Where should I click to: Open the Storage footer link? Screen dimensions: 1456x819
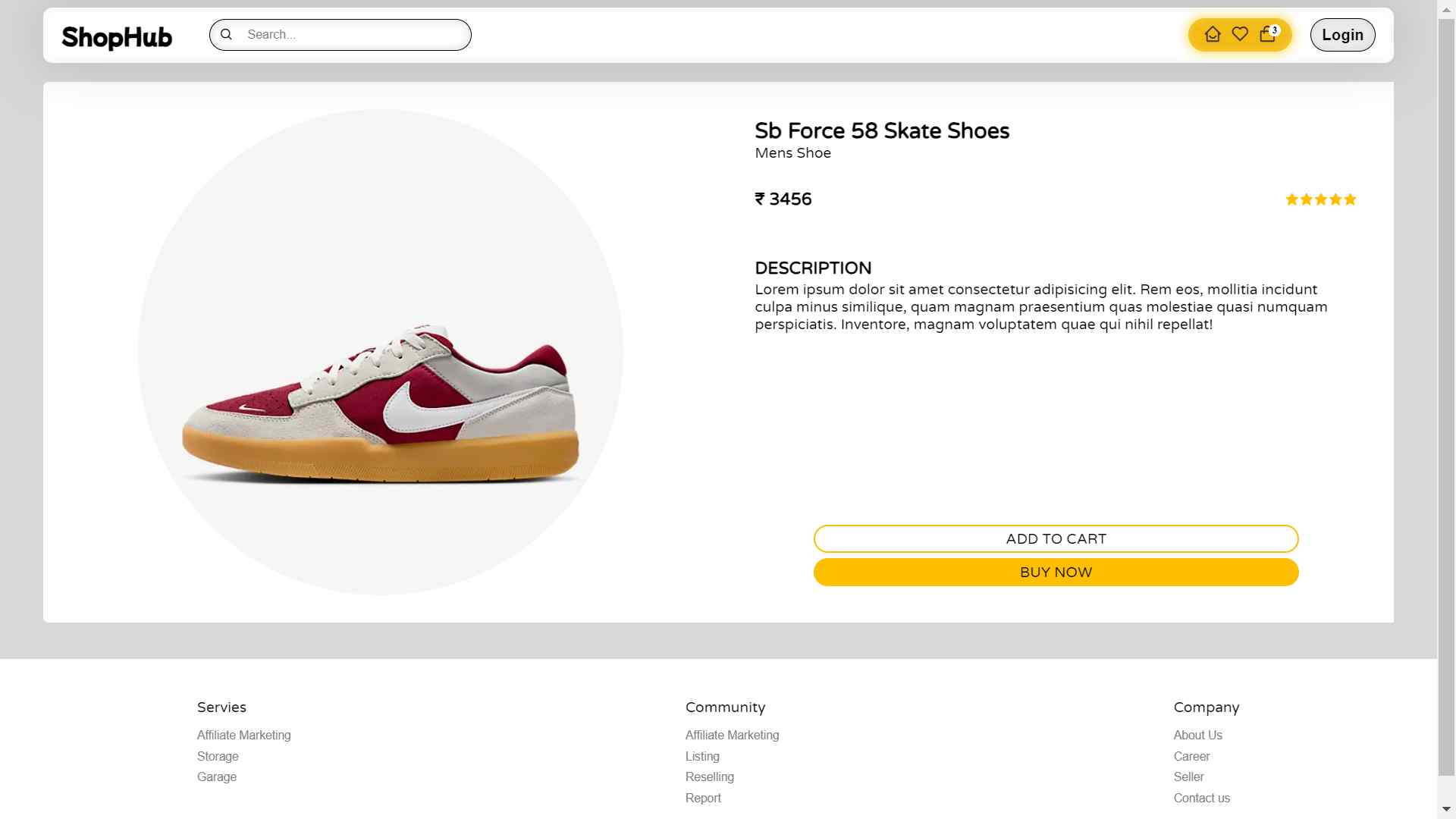pos(218,756)
